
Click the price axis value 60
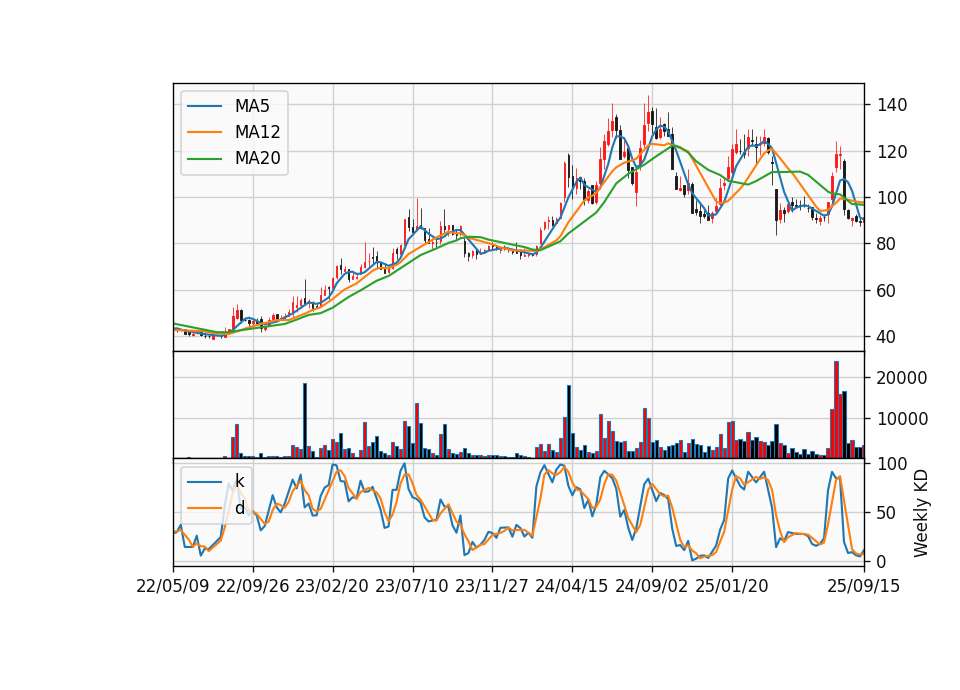point(887,291)
